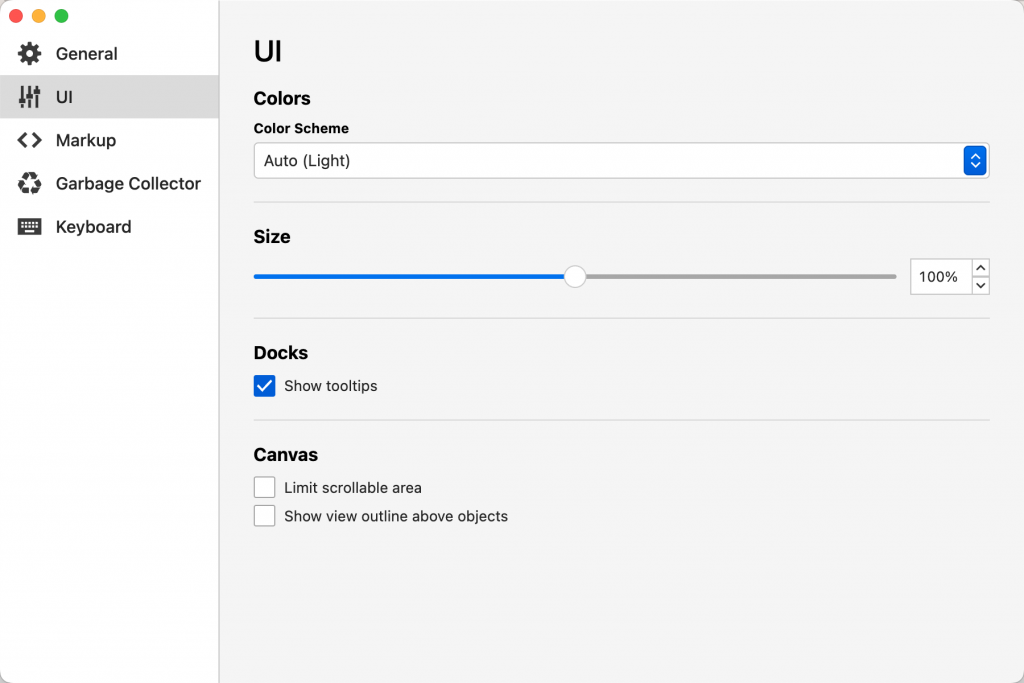Screen dimensions: 1024x683
Task: Click the General gear icon
Action: pos(30,54)
